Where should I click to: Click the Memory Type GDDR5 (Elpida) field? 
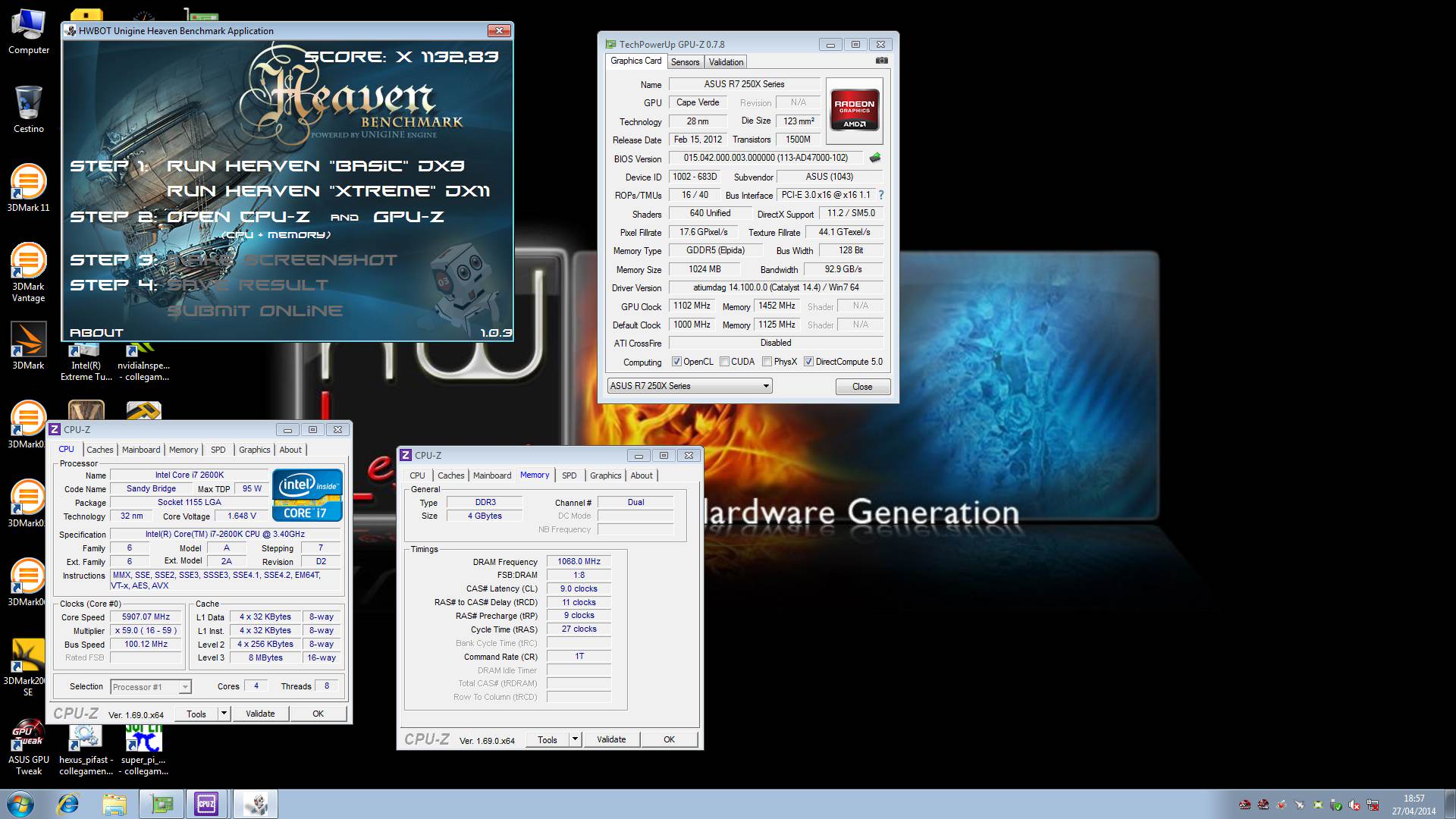715,251
